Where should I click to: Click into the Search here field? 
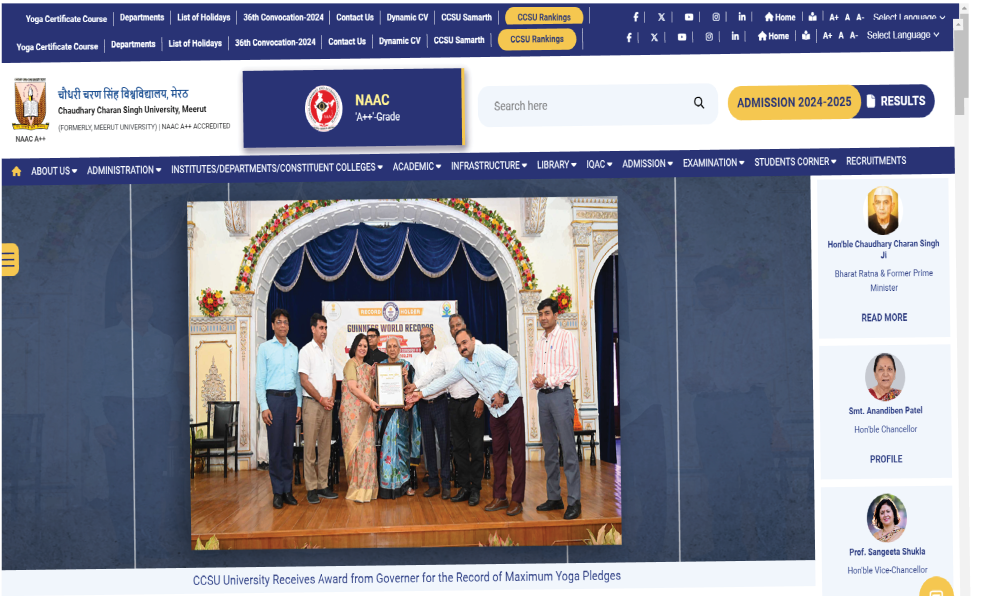(585, 105)
